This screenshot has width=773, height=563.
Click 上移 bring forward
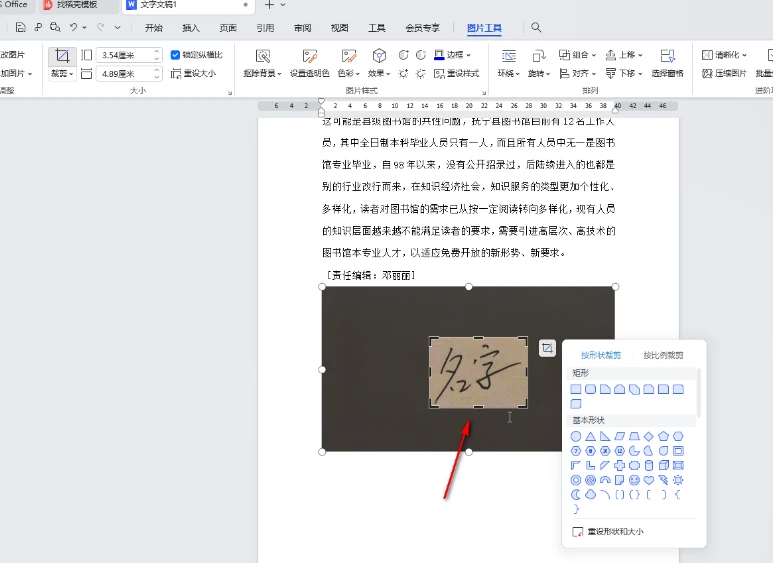624,55
